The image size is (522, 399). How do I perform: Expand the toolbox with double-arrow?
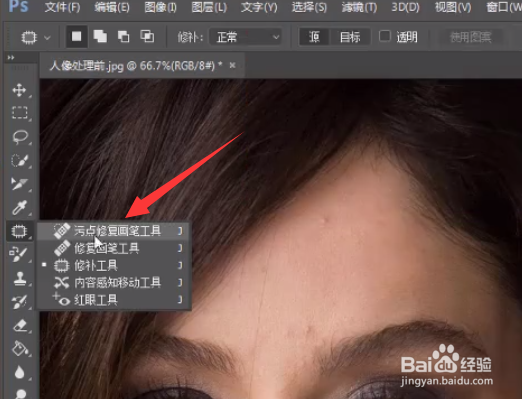(x=11, y=58)
